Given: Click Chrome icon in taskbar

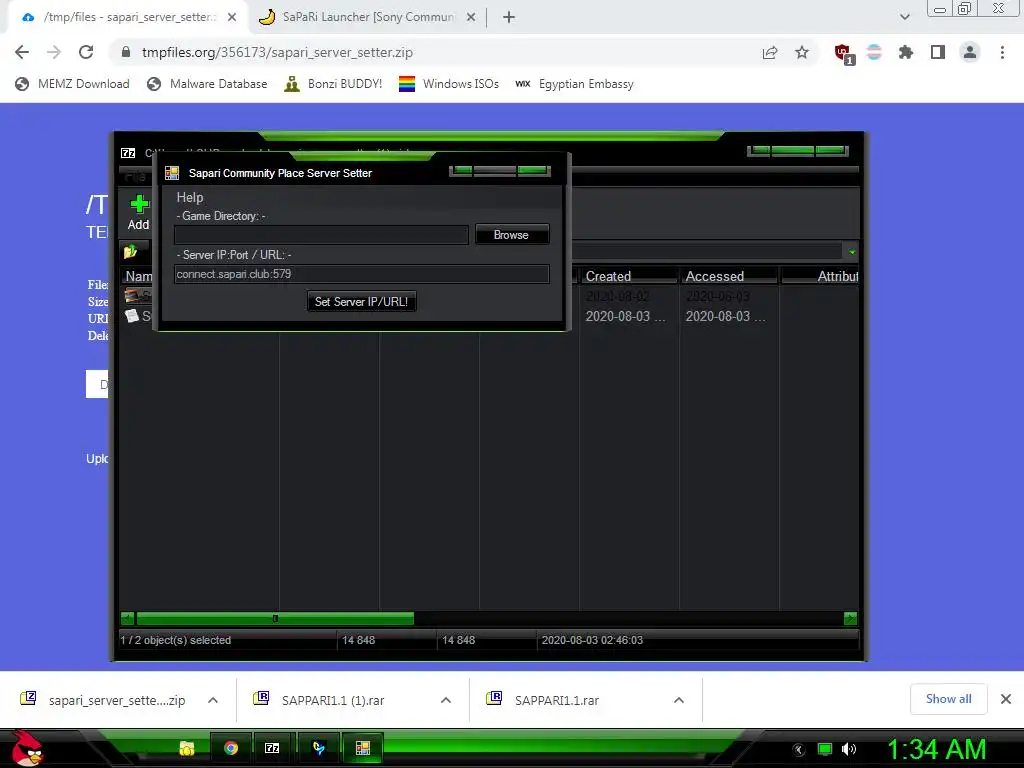Looking at the screenshot, I should pyautogui.click(x=231, y=748).
